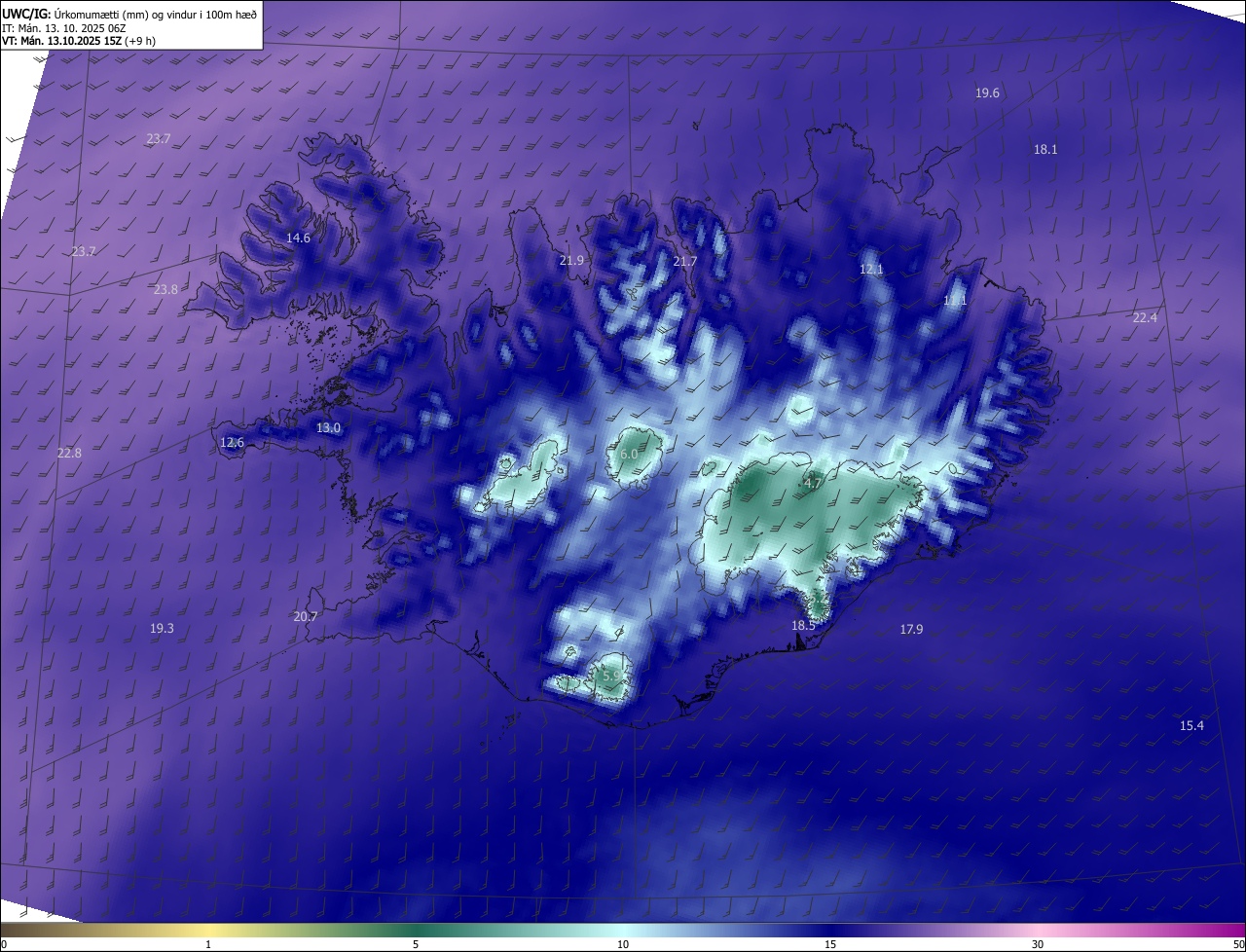Select the 17.9 value label

[x=911, y=630]
